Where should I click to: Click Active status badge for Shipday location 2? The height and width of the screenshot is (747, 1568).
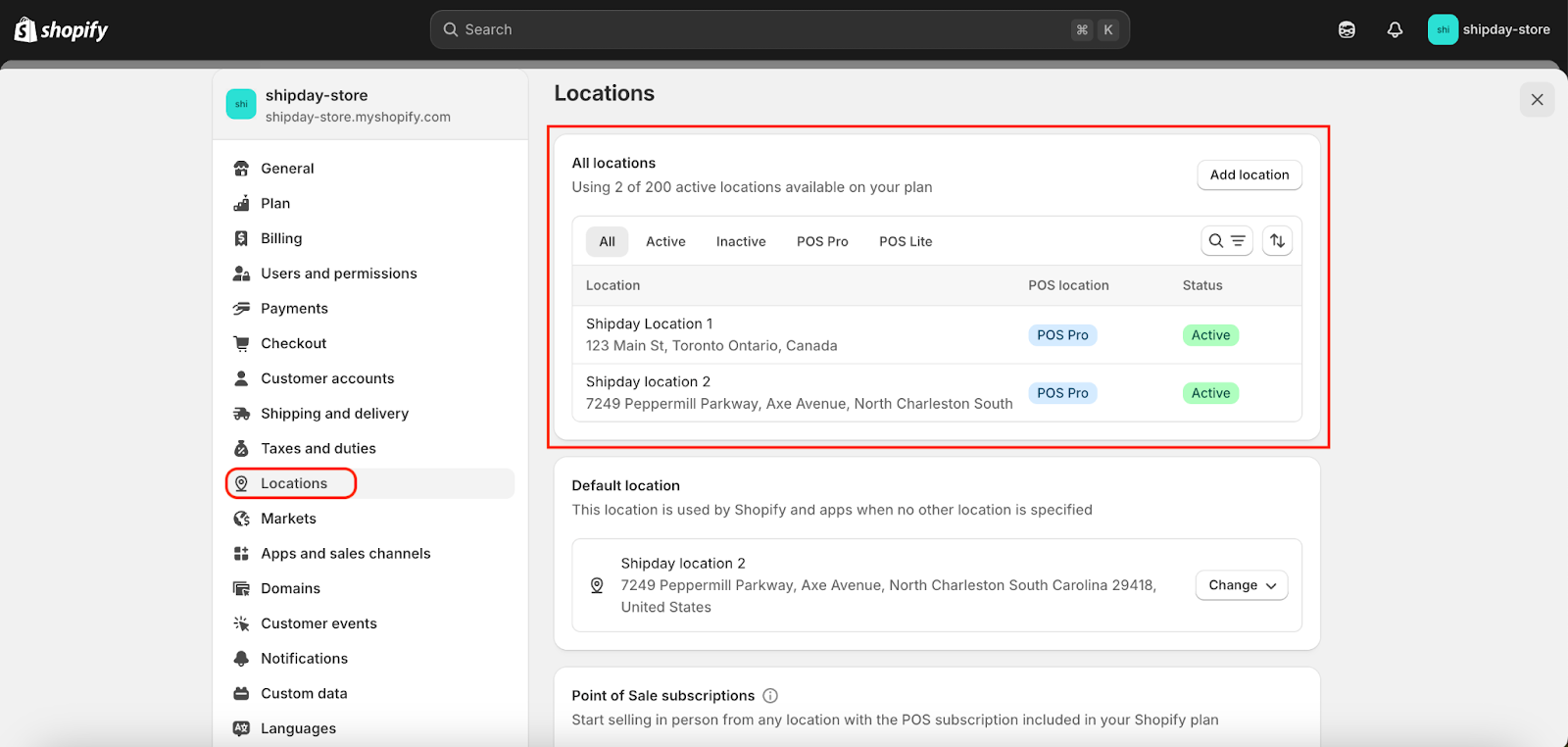(x=1210, y=393)
